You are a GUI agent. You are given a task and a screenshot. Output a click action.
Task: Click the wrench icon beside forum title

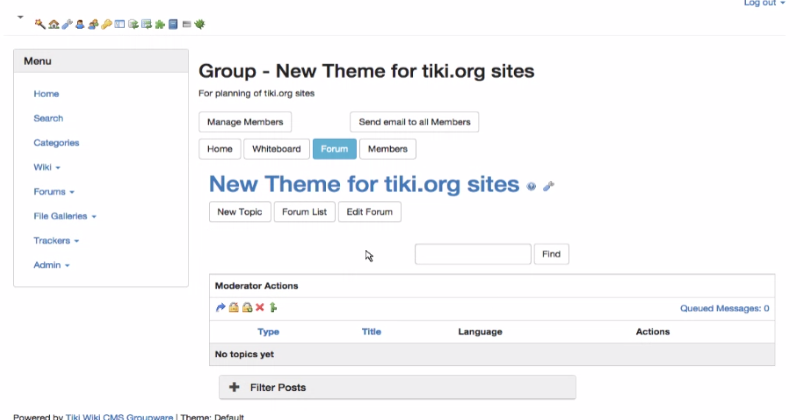(548, 186)
